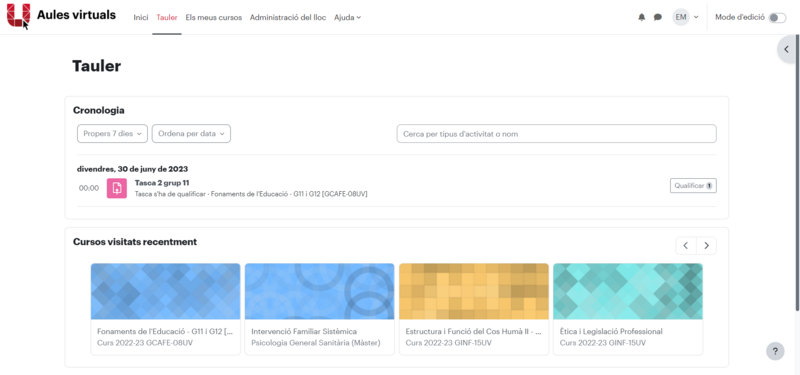This screenshot has height=375, width=800.
Task: Expand the Propers 7 dies dropdown
Action: coord(112,134)
